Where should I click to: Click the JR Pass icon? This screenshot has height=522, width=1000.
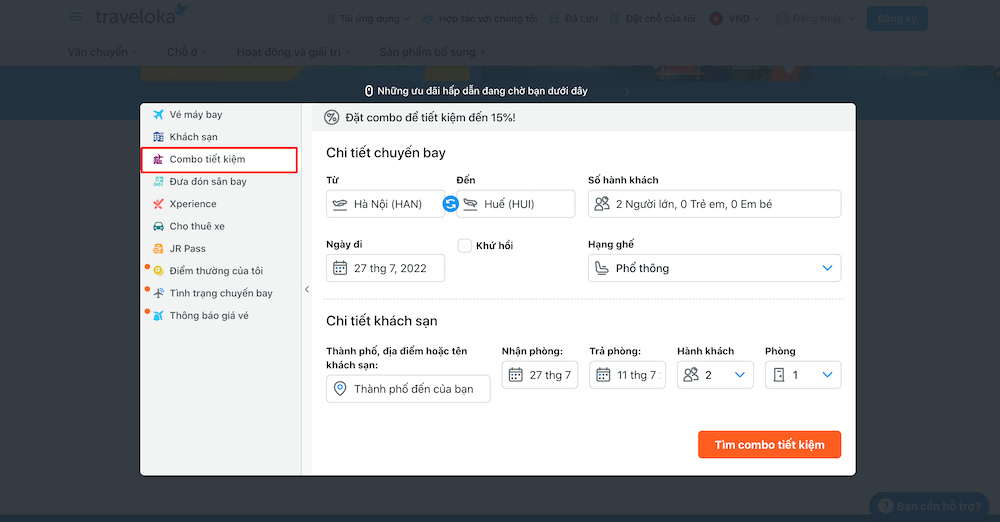point(158,249)
